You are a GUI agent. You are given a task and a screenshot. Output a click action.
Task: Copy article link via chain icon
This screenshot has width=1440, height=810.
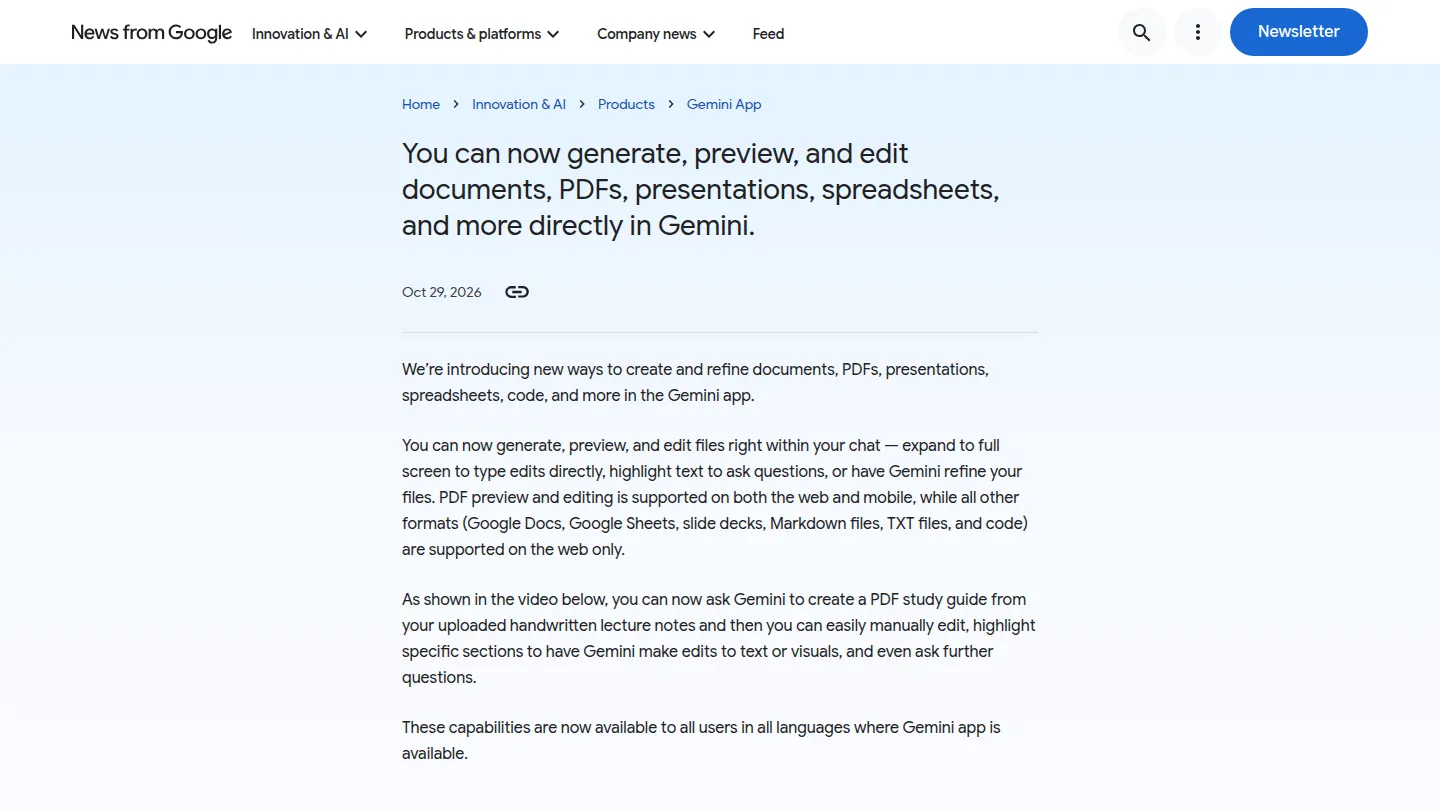coord(517,292)
